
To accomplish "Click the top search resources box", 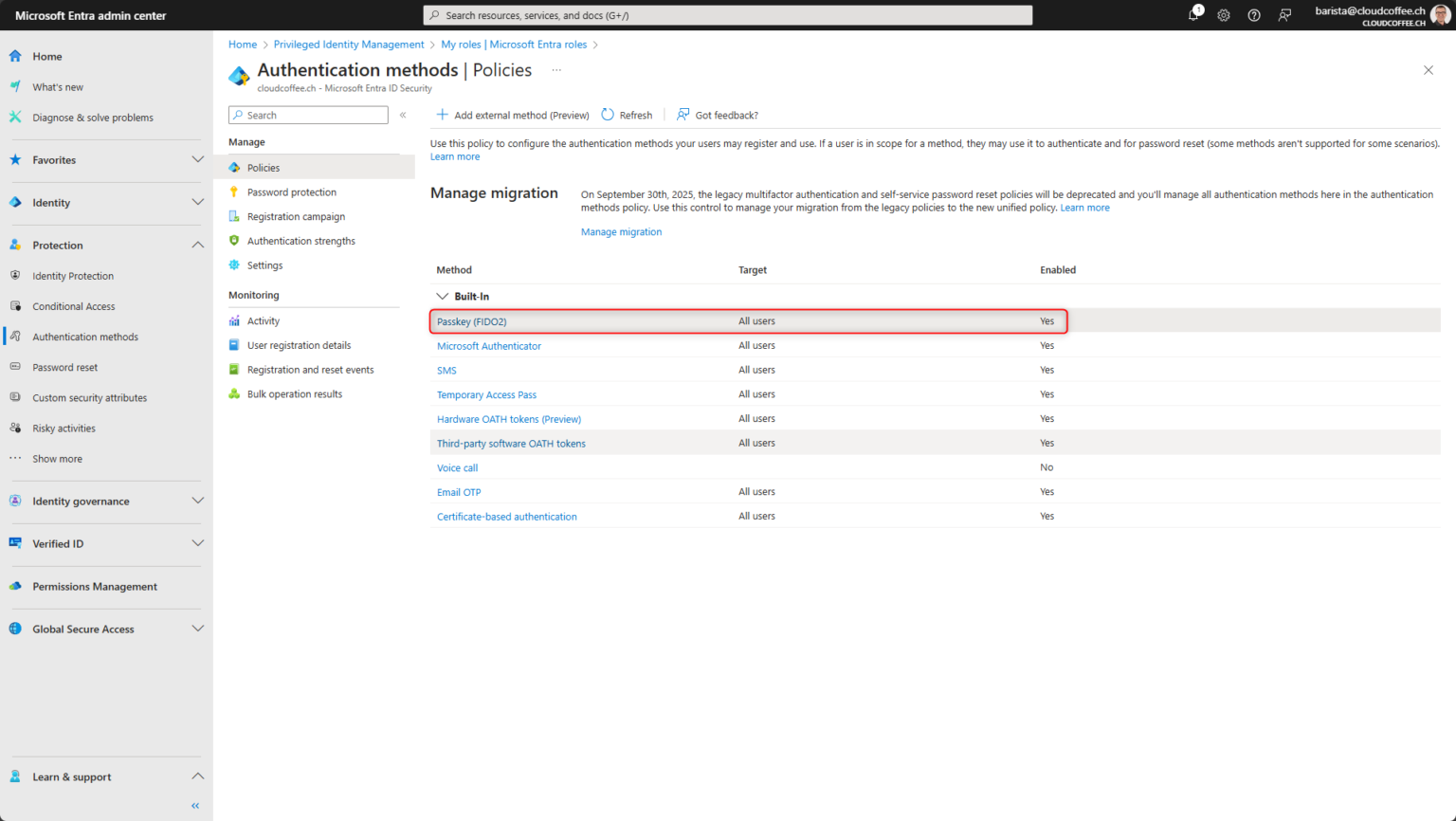I will click(x=728, y=15).
